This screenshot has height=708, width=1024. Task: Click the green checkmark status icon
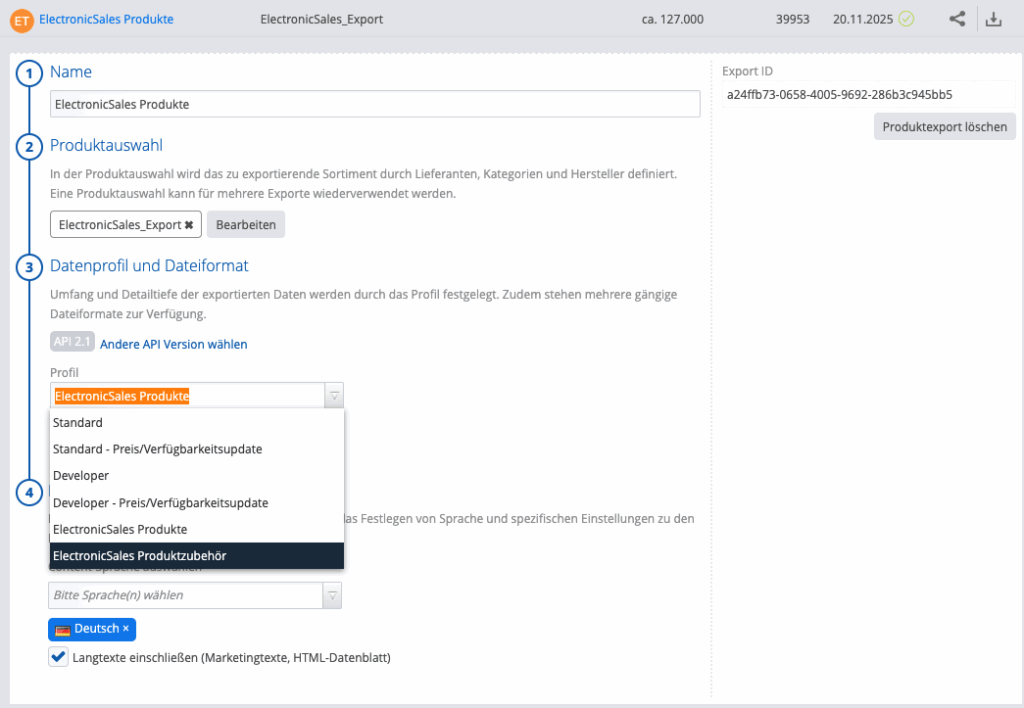[x=906, y=19]
